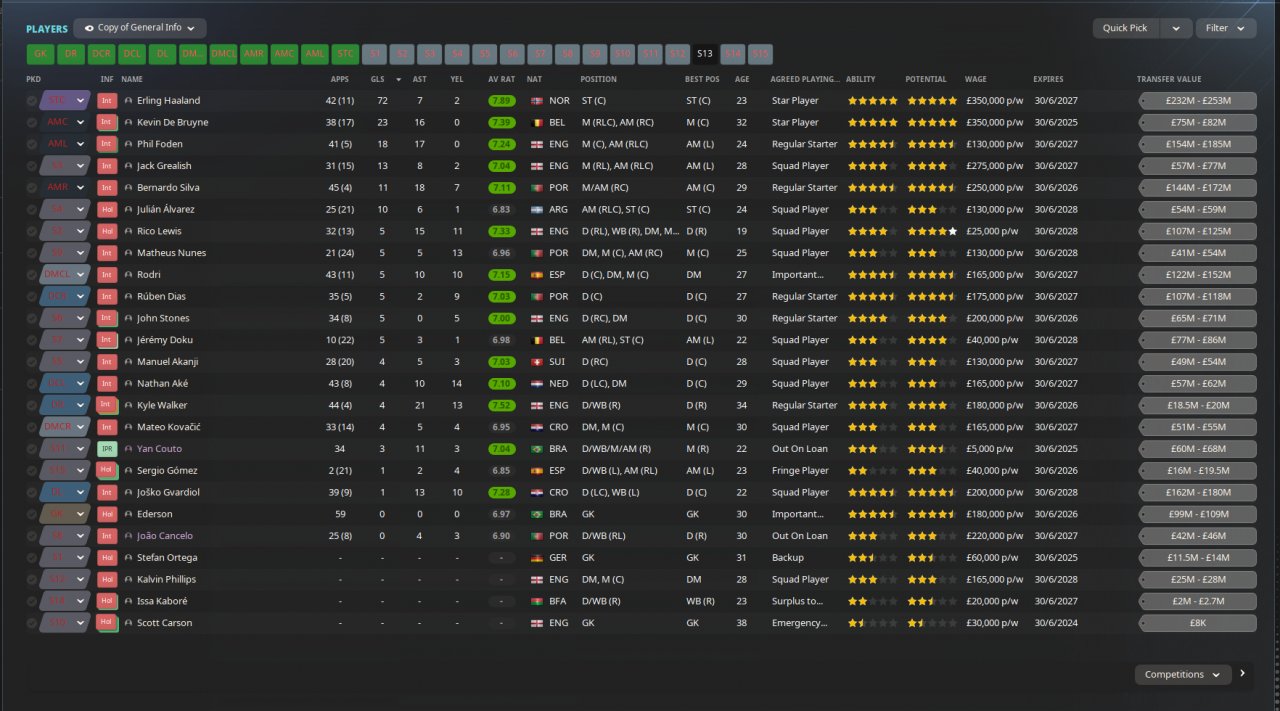Tick the selection circle for Nathan Aké
Image resolution: width=1280 pixels, height=711 pixels.
pos(32,384)
